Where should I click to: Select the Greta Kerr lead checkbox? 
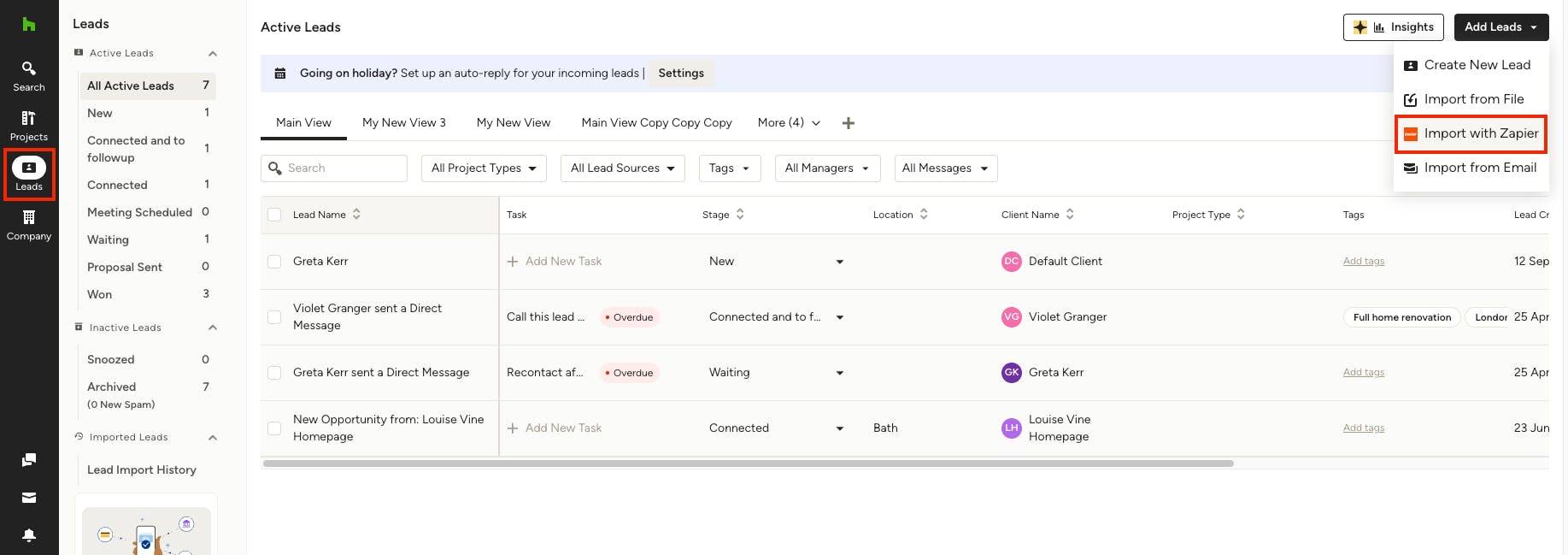click(x=274, y=262)
